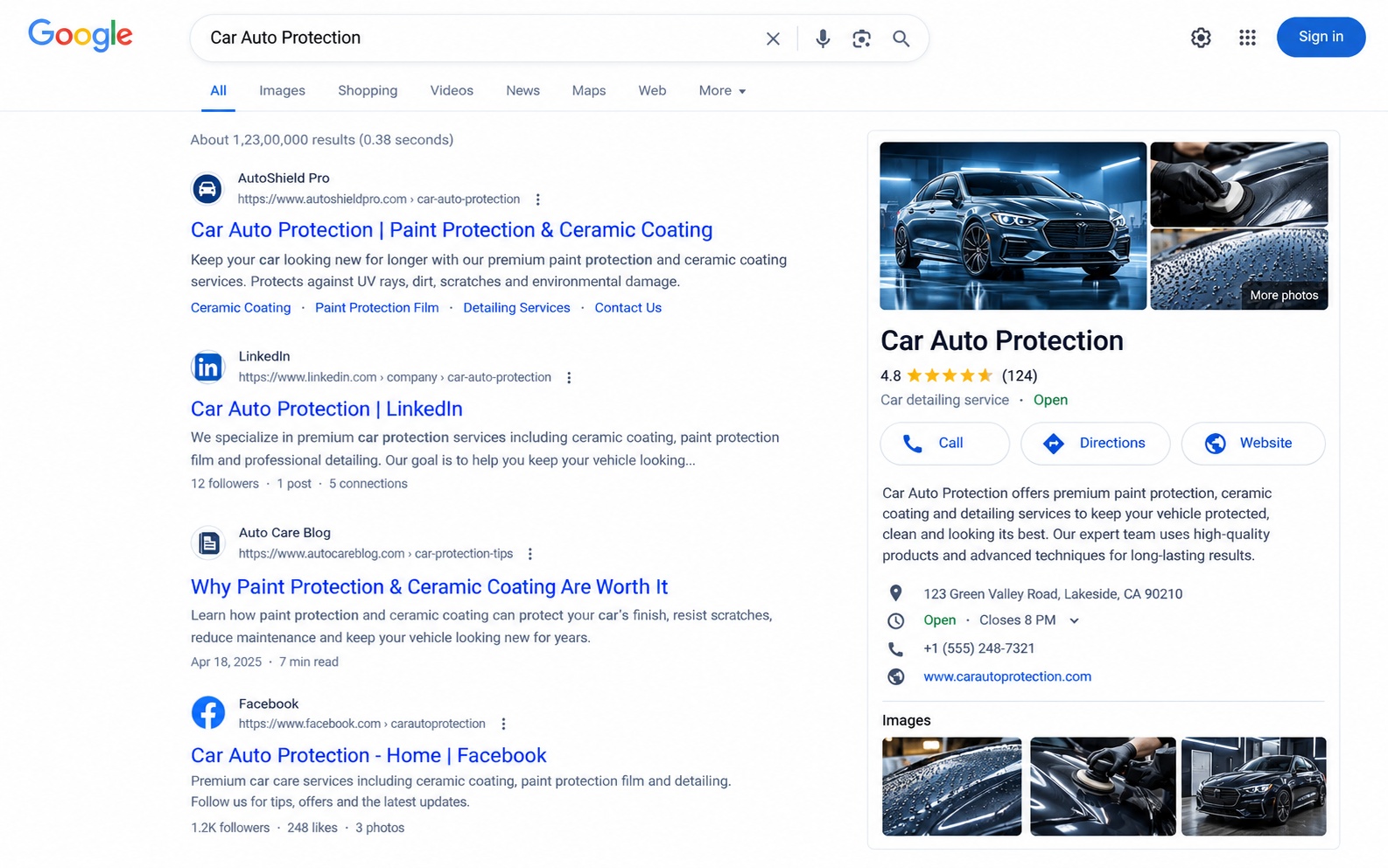Open the main blue sedan photo
The image size is (1388, 868).
coord(1013,226)
